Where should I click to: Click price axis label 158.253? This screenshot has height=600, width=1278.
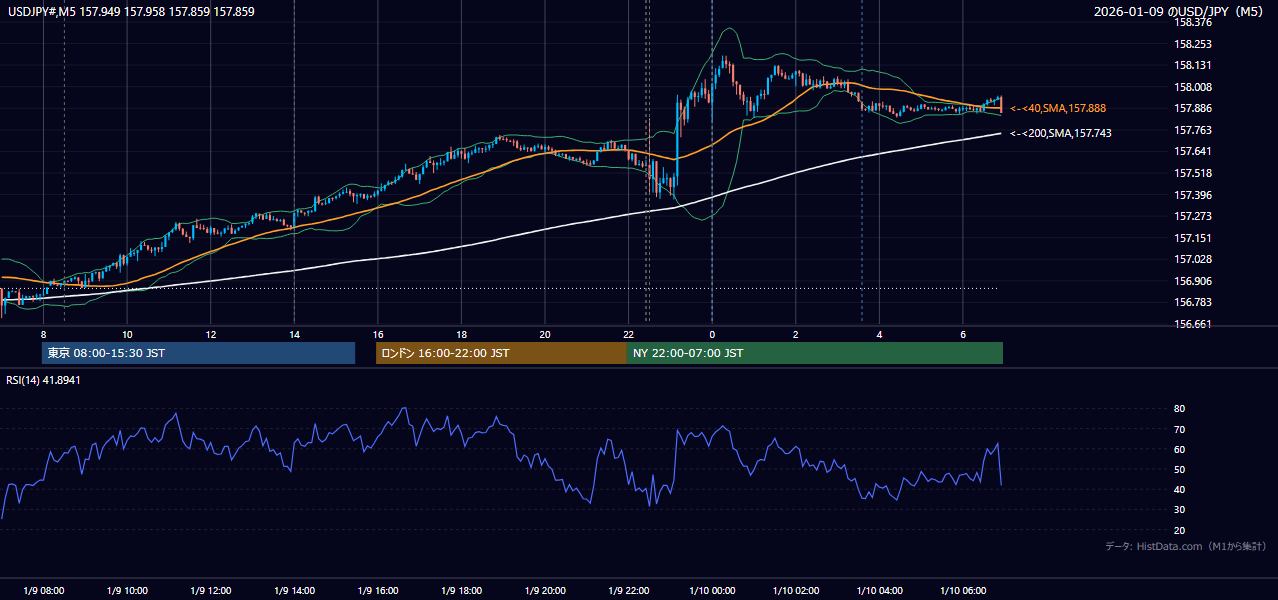(x=1193, y=44)
